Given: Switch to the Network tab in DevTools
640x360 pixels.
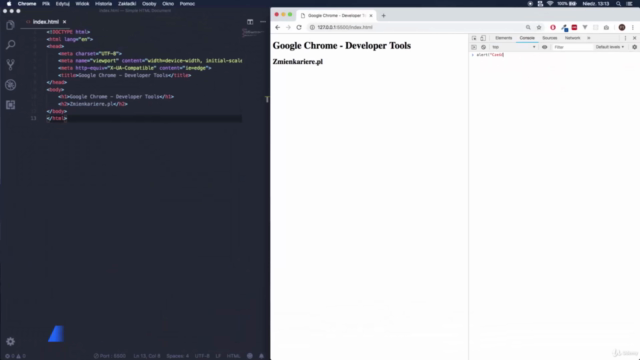Looking at the screenshot, I should [x=572, y=38].
